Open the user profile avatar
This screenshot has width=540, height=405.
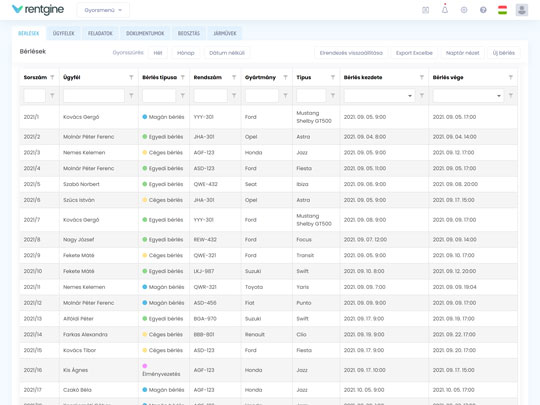pos(522,10)
